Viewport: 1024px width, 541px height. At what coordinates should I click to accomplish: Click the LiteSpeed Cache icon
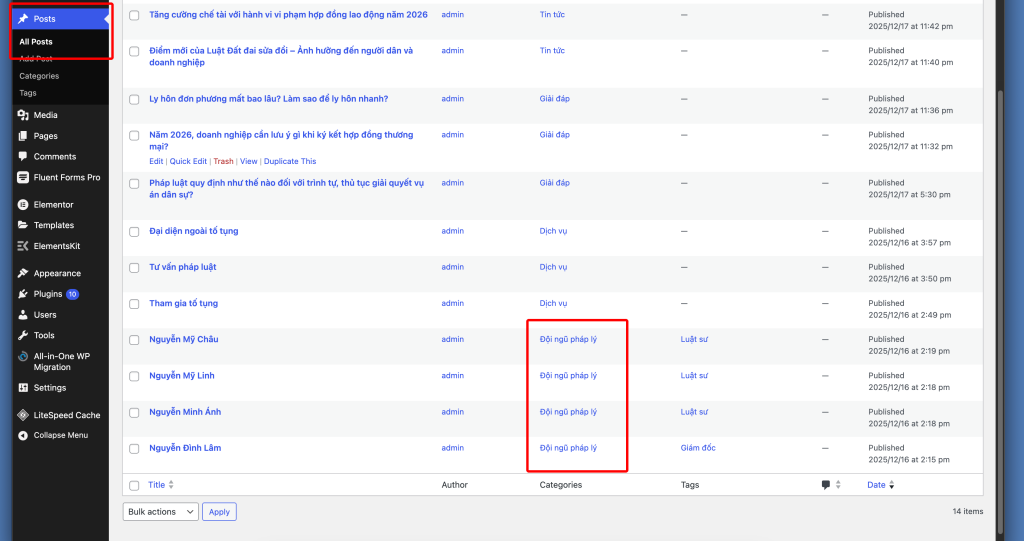(x=23, y=415)
